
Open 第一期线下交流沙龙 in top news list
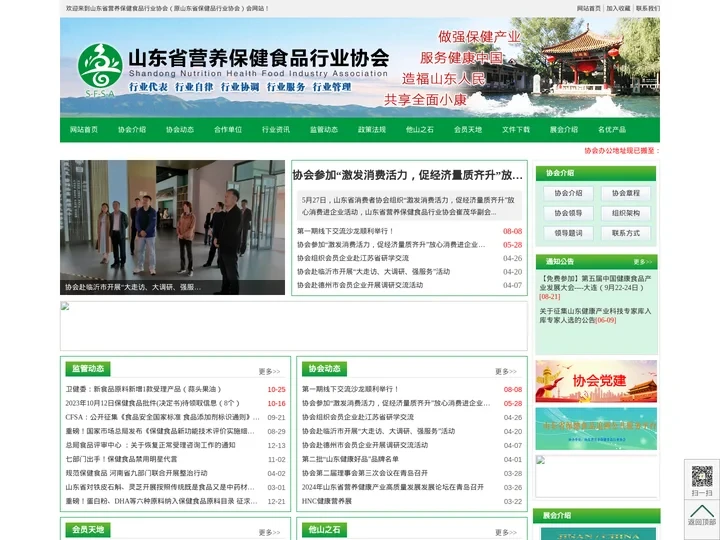click(x=345, y=231)
